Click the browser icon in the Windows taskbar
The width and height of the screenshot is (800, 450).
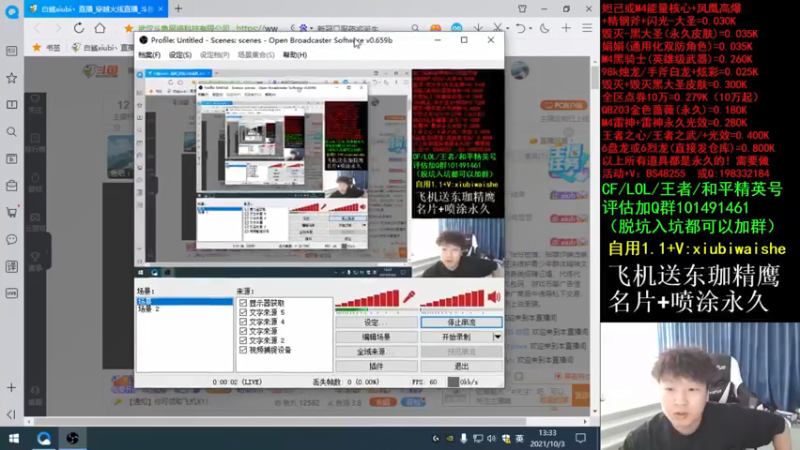[43, 438]
